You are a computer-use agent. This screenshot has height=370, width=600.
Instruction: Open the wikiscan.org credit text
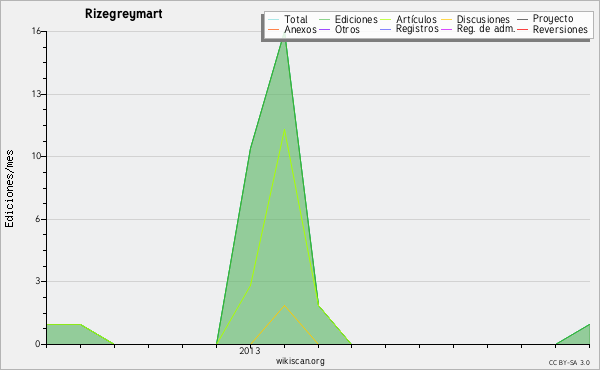[x=300, y=361]
